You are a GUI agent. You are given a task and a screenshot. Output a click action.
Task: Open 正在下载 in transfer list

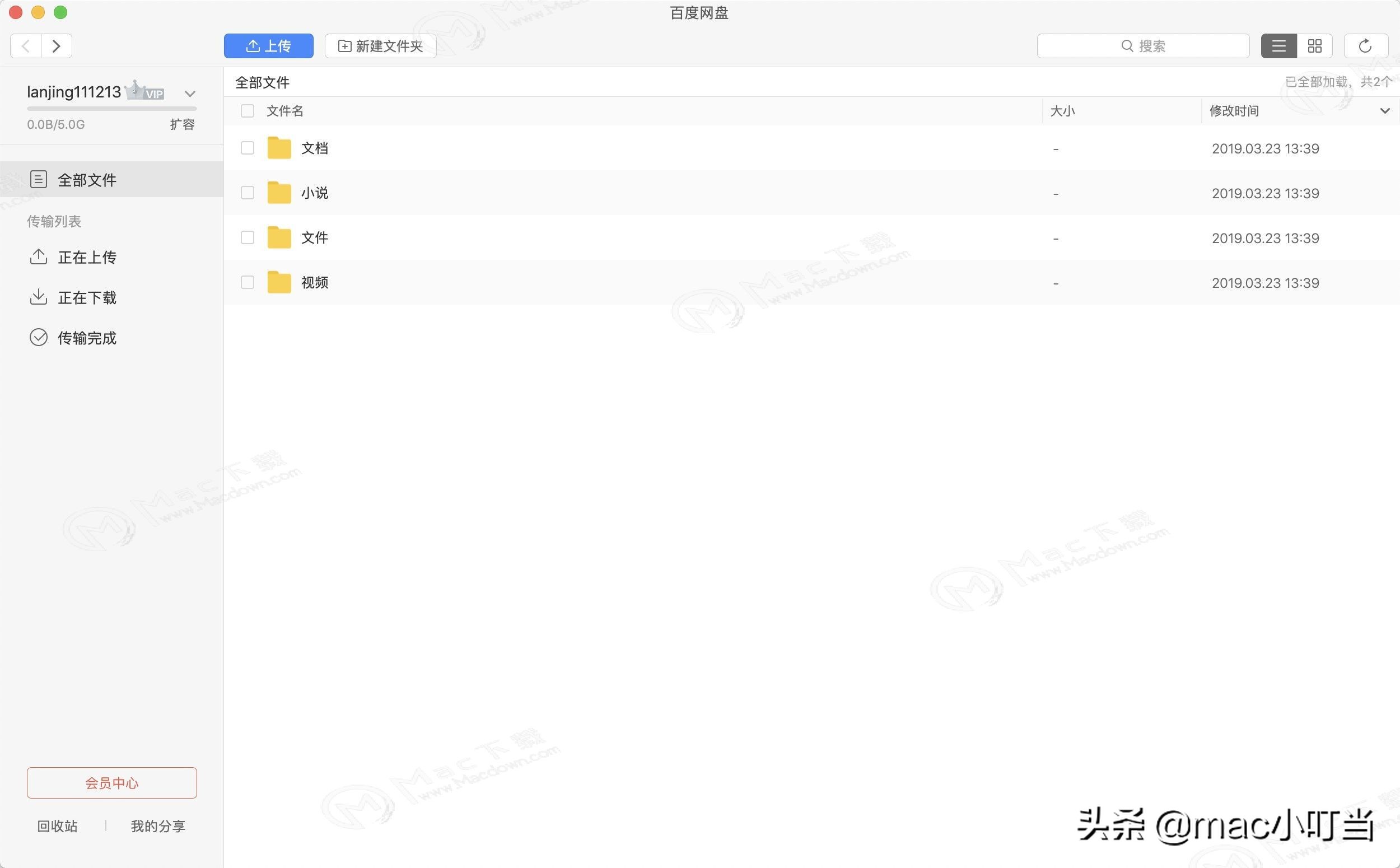87,297
